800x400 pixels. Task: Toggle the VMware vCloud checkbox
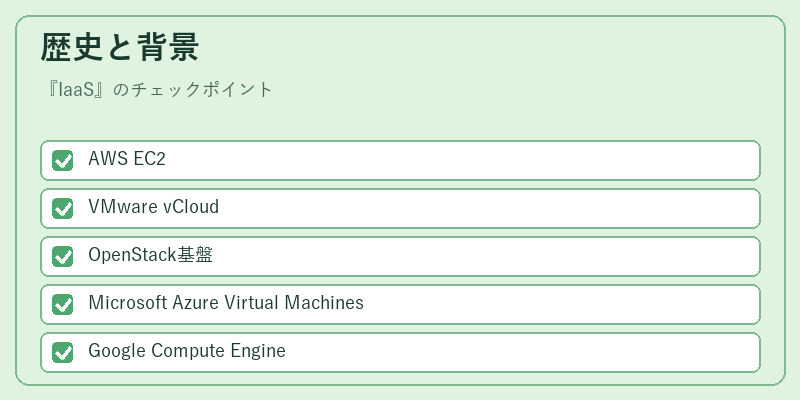click(63, 209)
